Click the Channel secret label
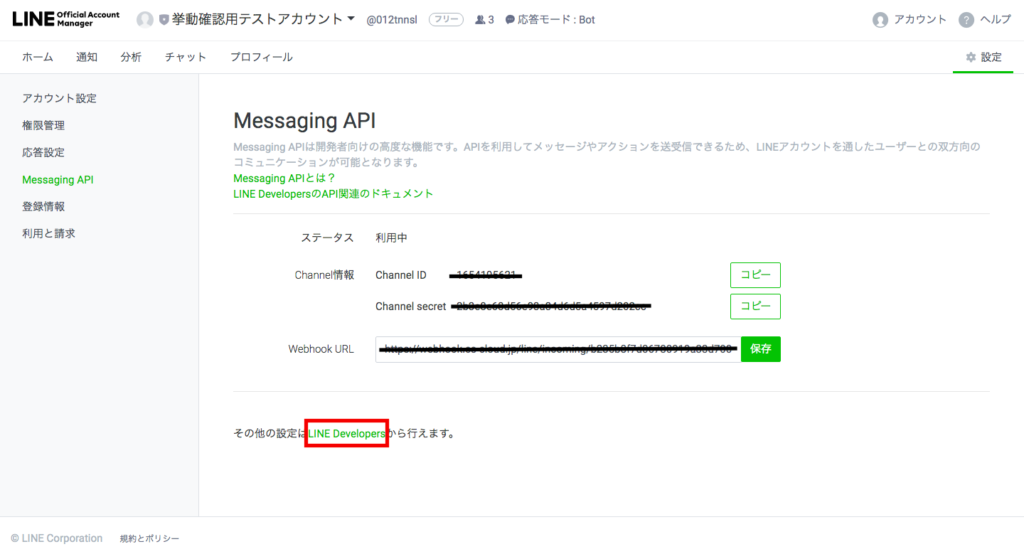This screenshot has width=1024, height=559. (410, 306)
